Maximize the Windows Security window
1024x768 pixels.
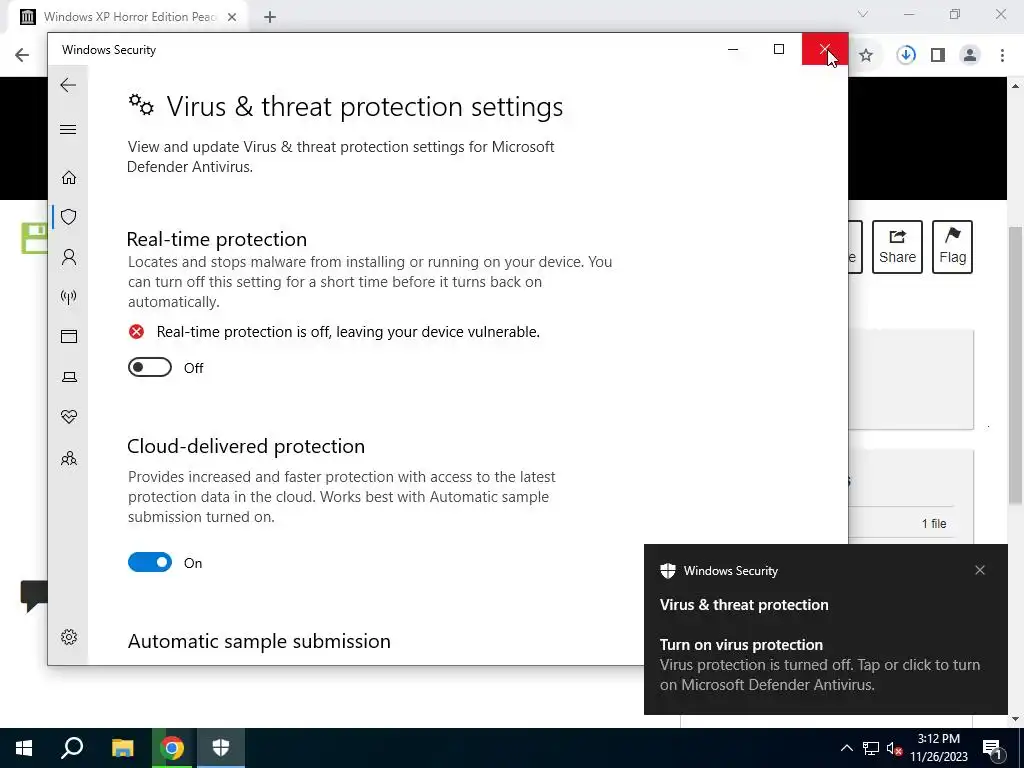pos(778,49)
